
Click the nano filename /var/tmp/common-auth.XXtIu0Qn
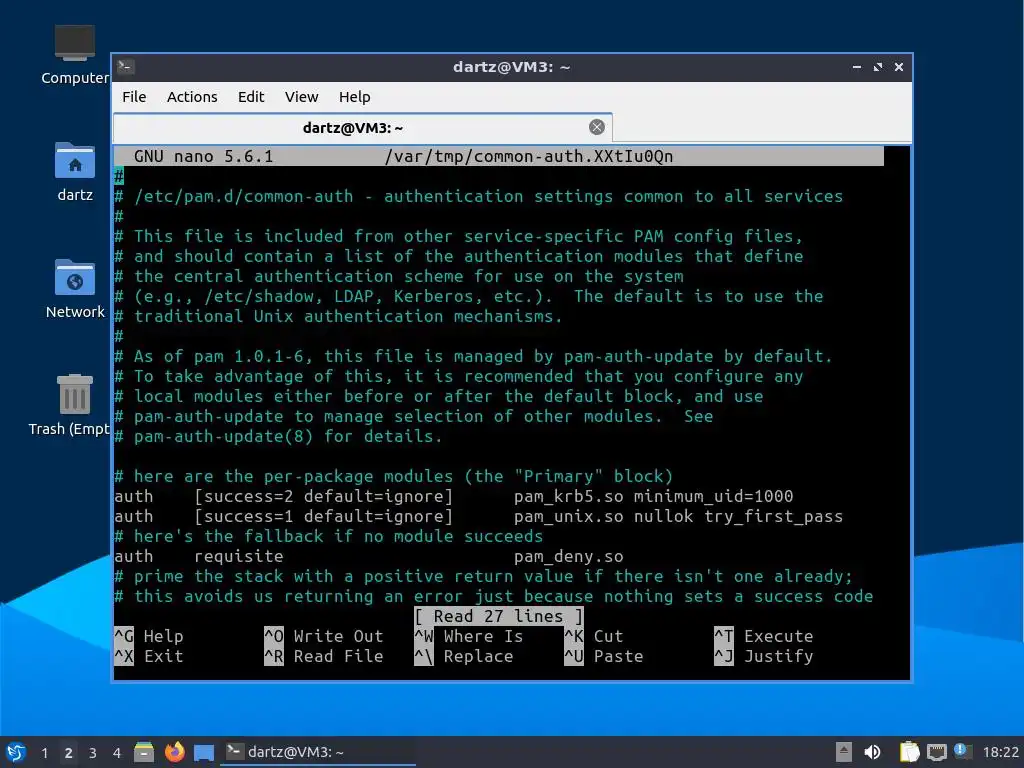coord(528,157)
